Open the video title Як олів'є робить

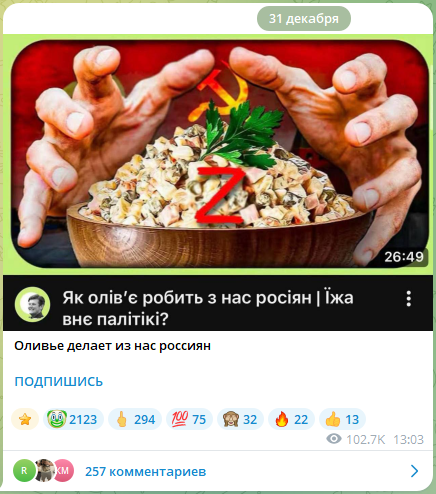[x=208, y=308]
